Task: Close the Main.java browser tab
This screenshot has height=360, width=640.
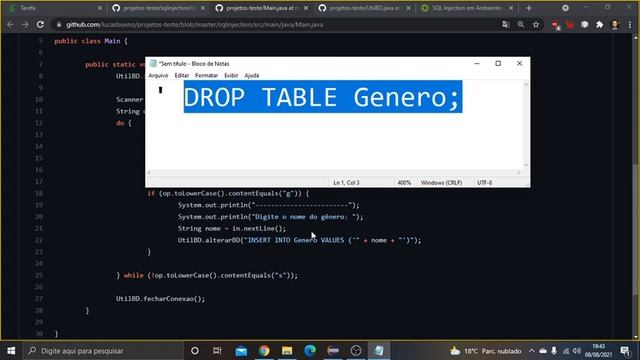Action: 306,8
